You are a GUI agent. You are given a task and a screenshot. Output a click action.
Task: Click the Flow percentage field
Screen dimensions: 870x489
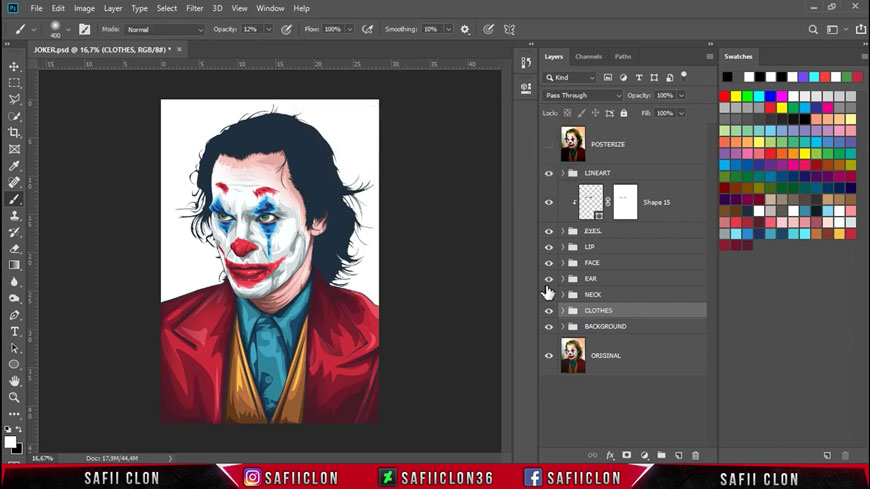(x=333, y=29)
